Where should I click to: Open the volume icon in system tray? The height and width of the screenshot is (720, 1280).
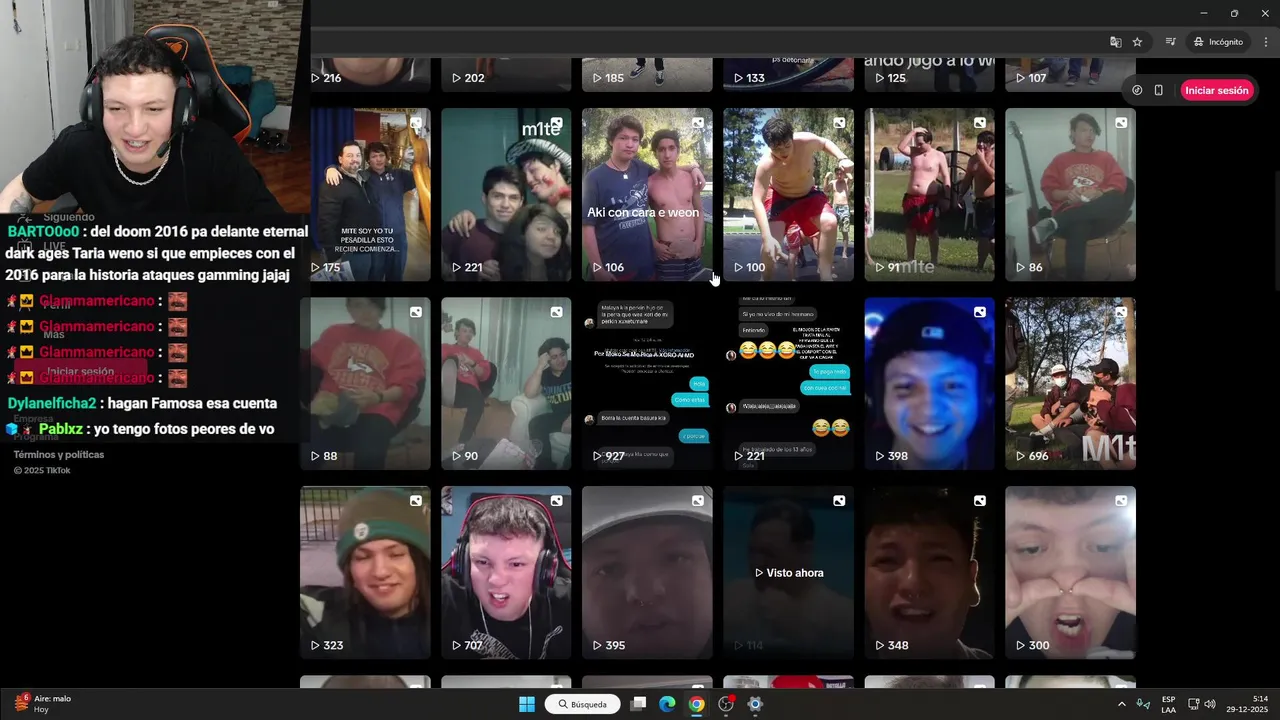(1210, 704)
